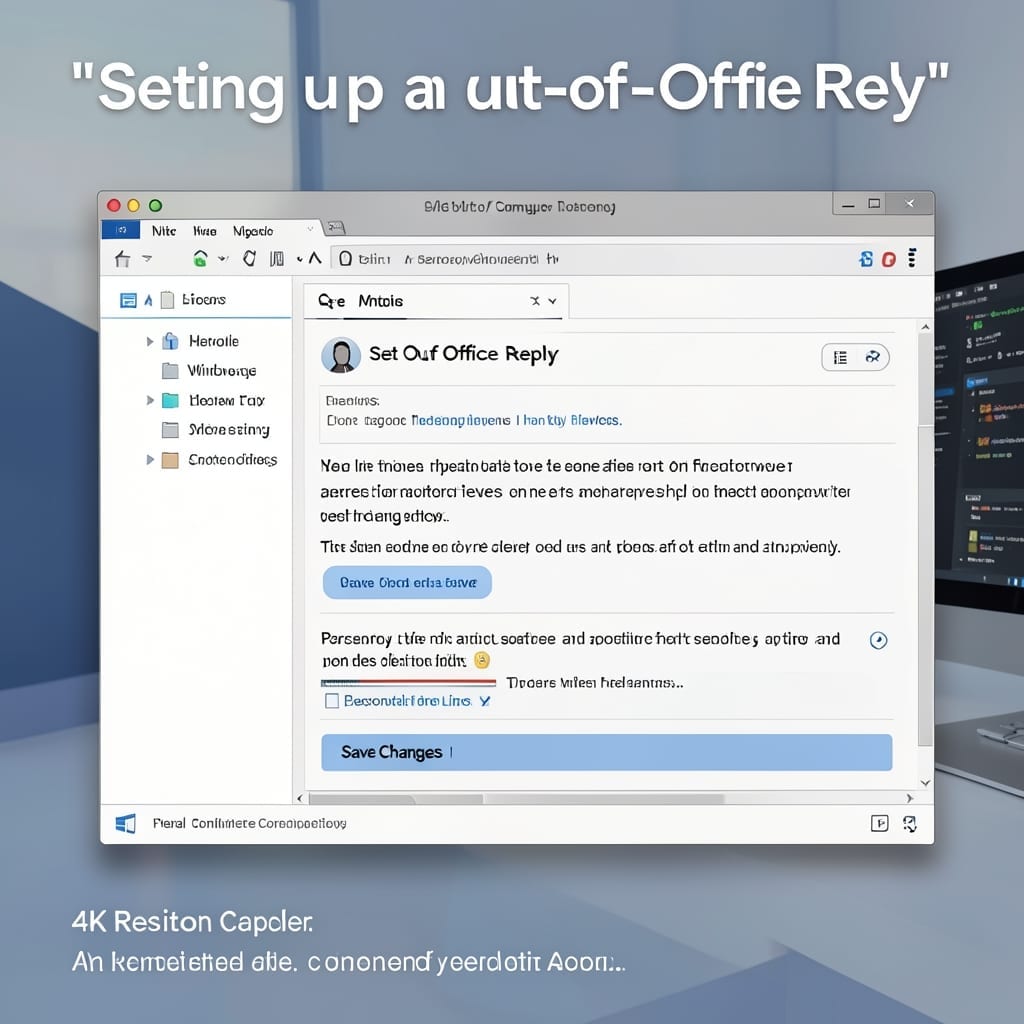Open the Mipaoio menu
The width and height of the screenshot is (1024, 1024).
point(253,231)
